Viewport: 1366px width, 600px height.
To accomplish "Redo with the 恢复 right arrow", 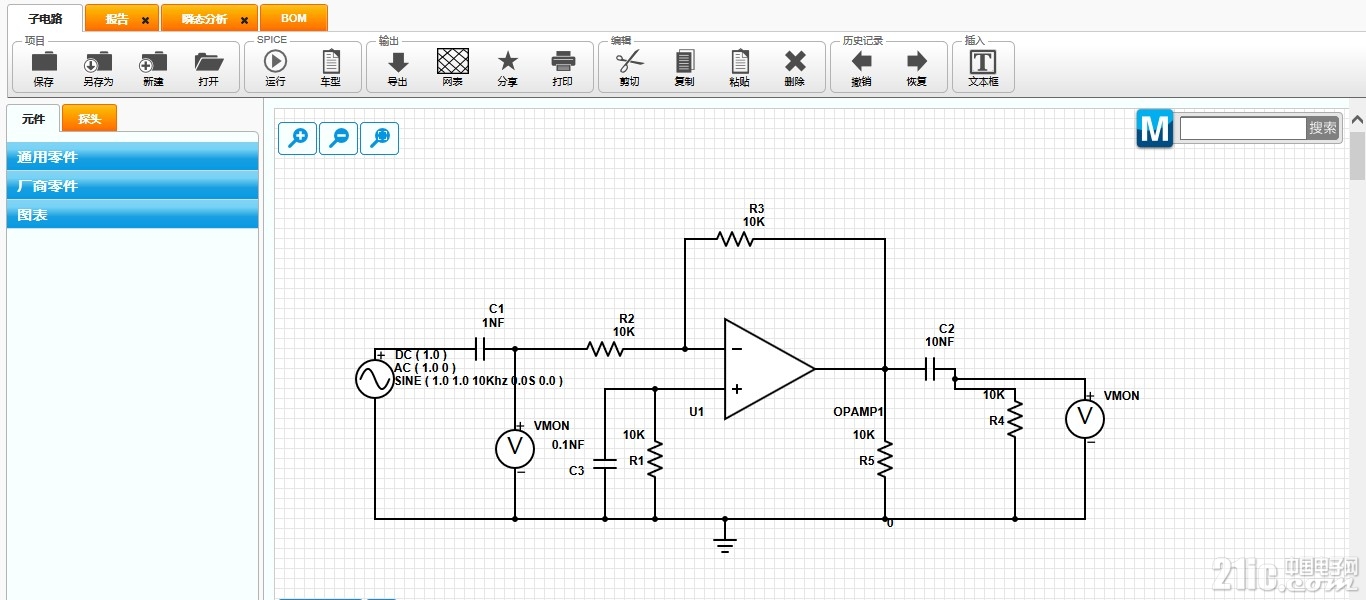I will coord(916,61).
